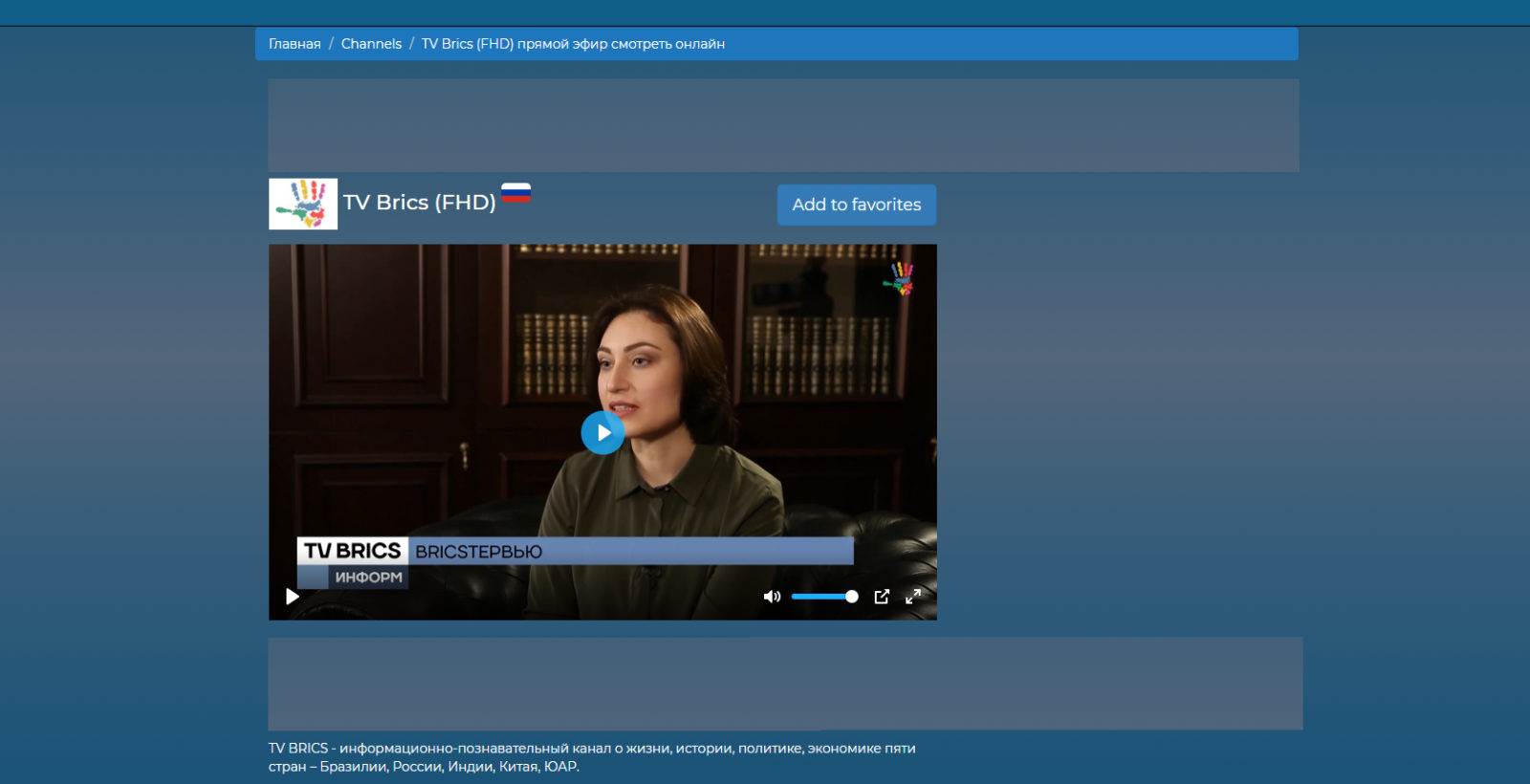The width and height of the screenshot is (1530, 784).
Task: Adjust the player volume slider
Action: (x=824, y=597)
